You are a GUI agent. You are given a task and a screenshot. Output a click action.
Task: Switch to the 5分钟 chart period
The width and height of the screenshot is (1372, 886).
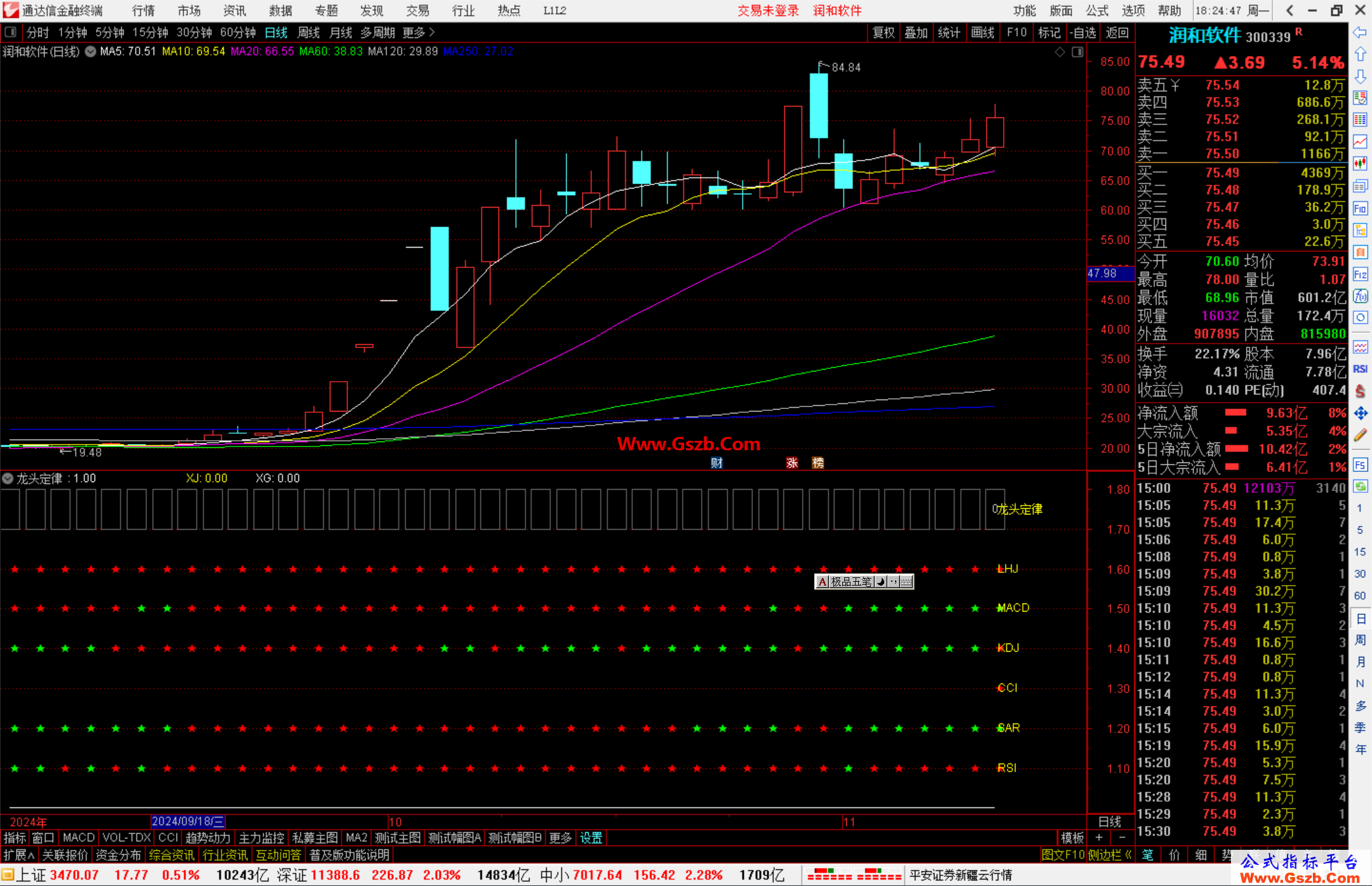tap(110, 32)
